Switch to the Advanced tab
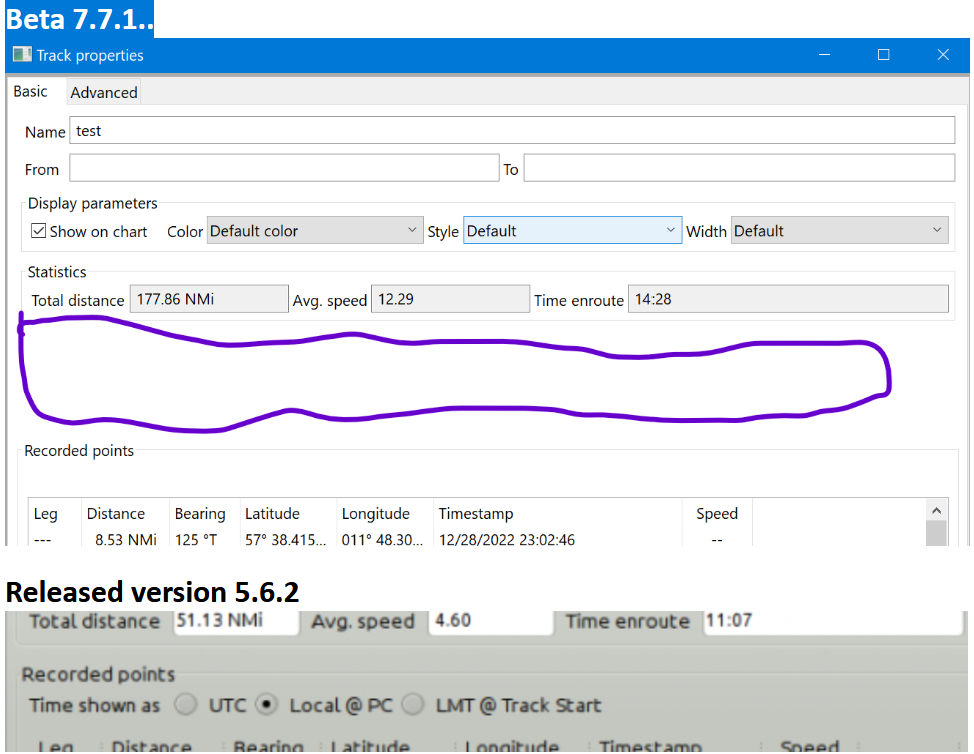 pyautogui.click(x=103, y=92)
